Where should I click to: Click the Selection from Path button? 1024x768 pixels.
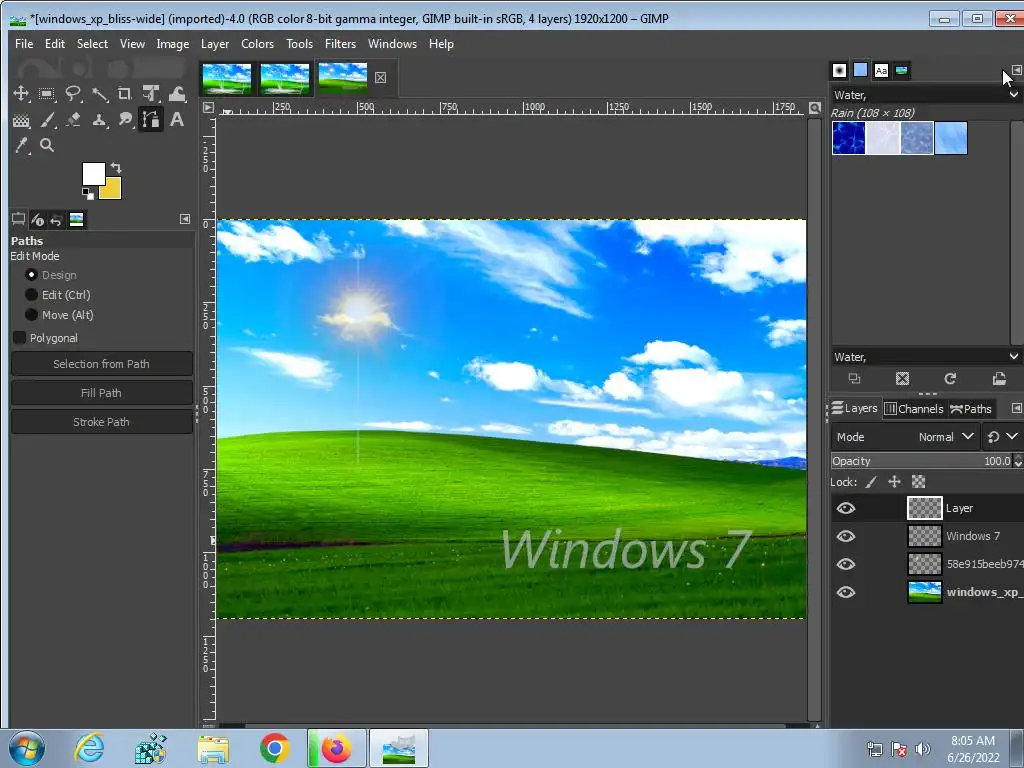coord(102,364)
